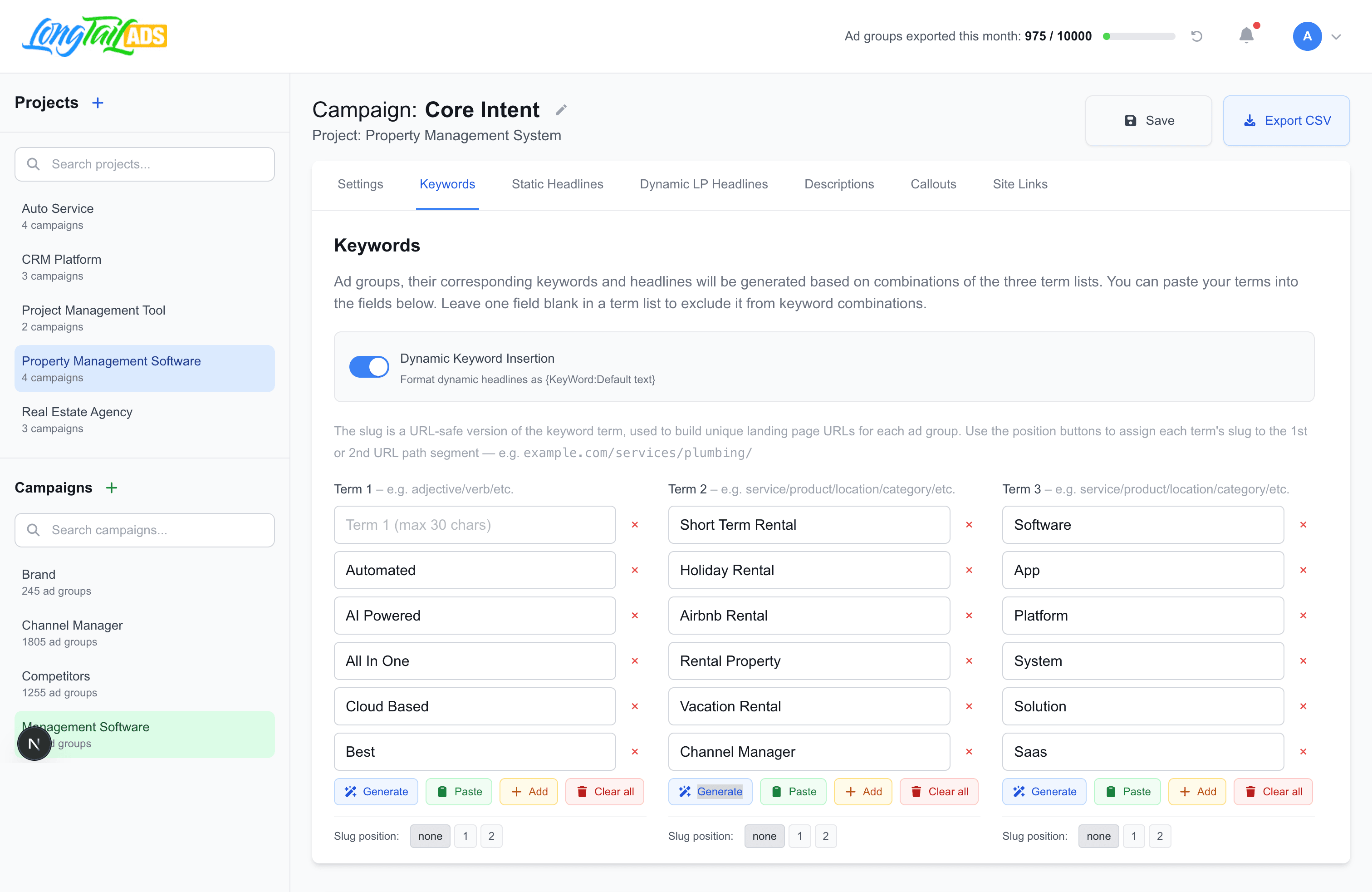
Task: Delete the Solution term
Action: [x=1303, y=706]
